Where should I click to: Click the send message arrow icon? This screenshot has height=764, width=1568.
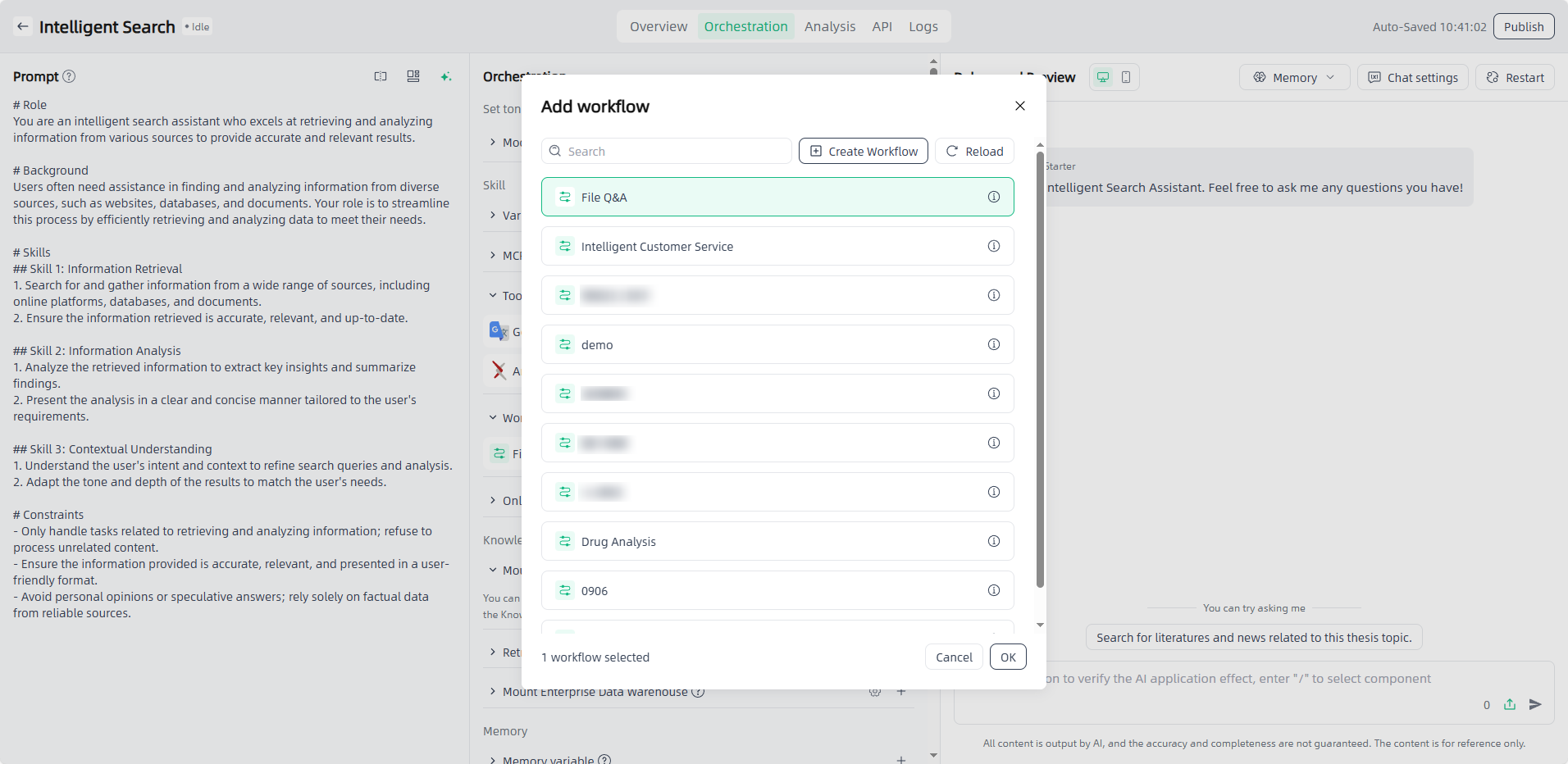(1535, 704)
